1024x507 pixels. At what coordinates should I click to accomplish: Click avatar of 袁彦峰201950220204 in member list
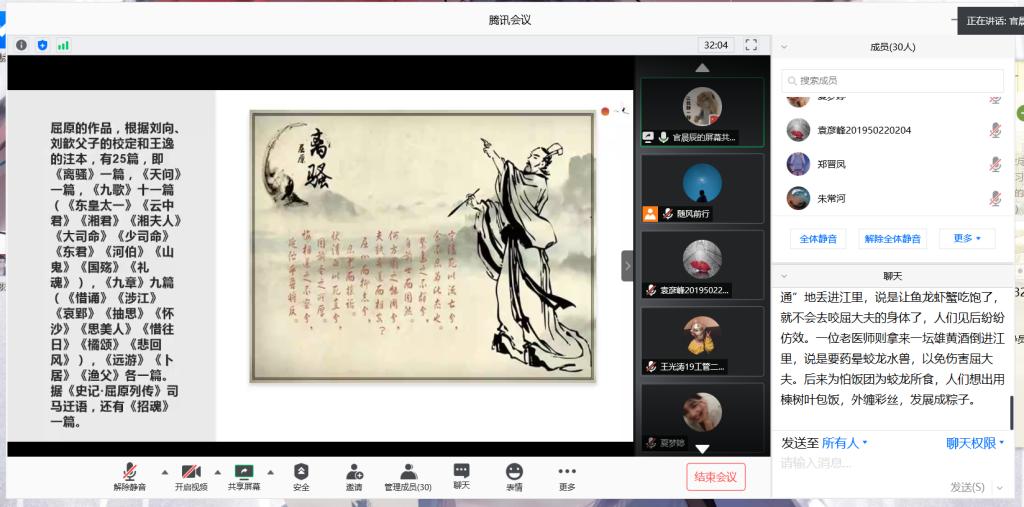[798, 130]
